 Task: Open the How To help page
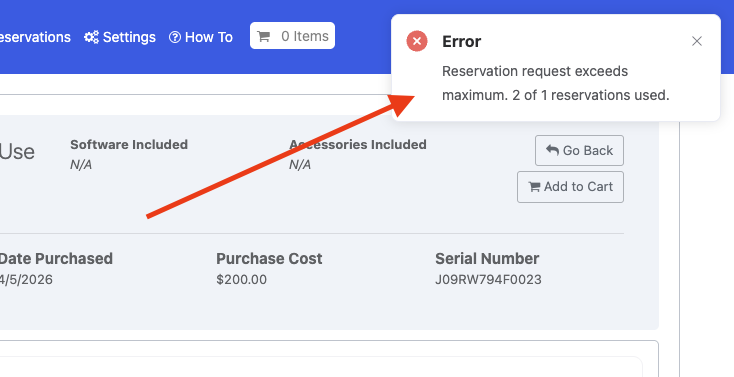point(201,37)
